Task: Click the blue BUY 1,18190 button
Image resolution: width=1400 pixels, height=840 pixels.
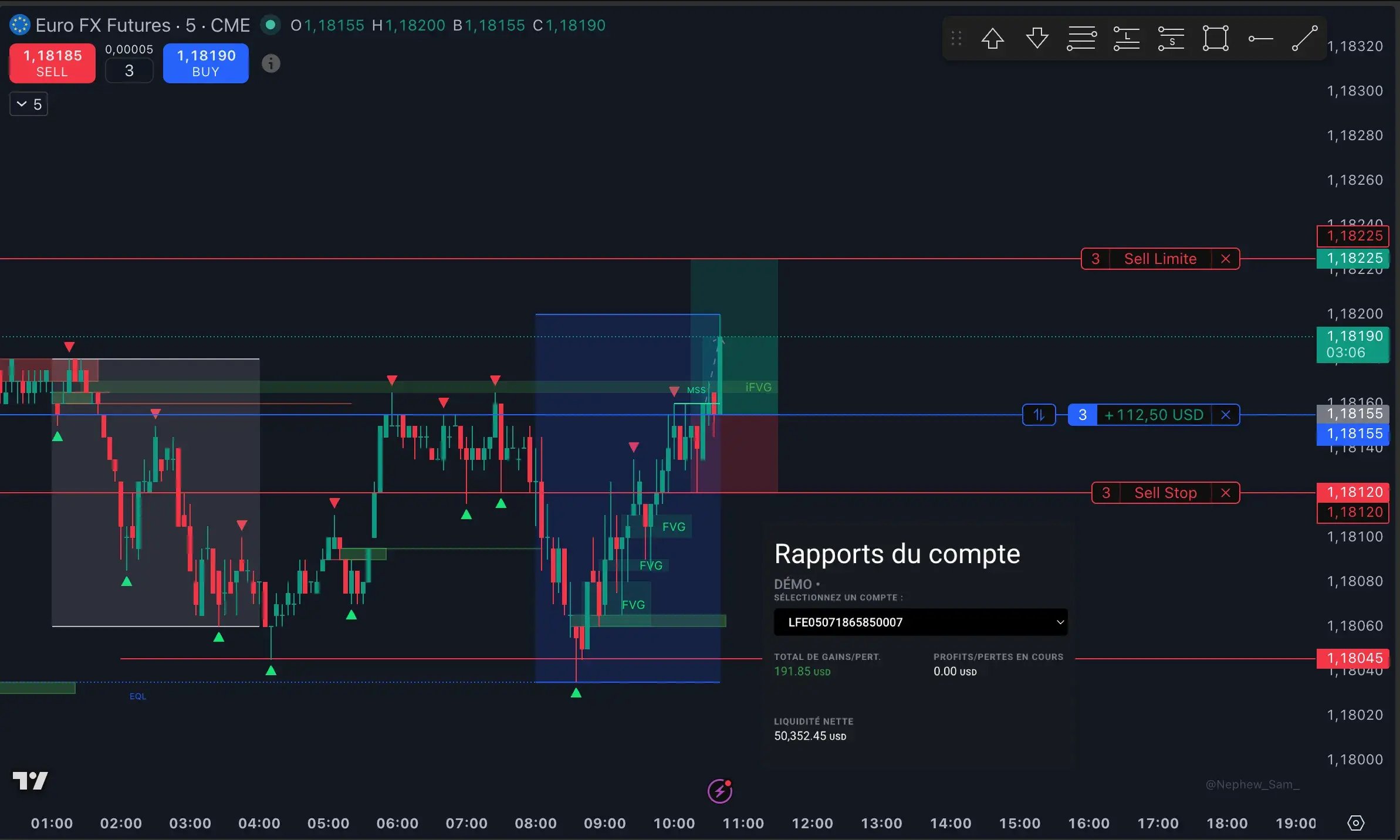Action: (205, 63)
